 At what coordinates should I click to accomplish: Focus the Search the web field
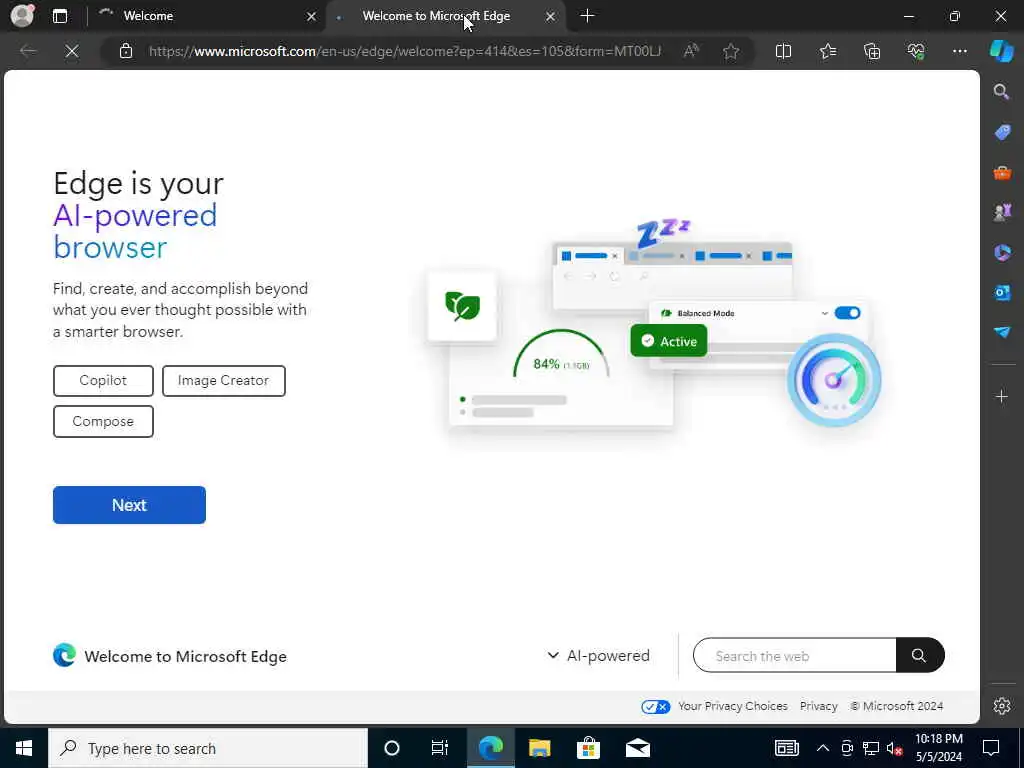(x=794, y=655)
